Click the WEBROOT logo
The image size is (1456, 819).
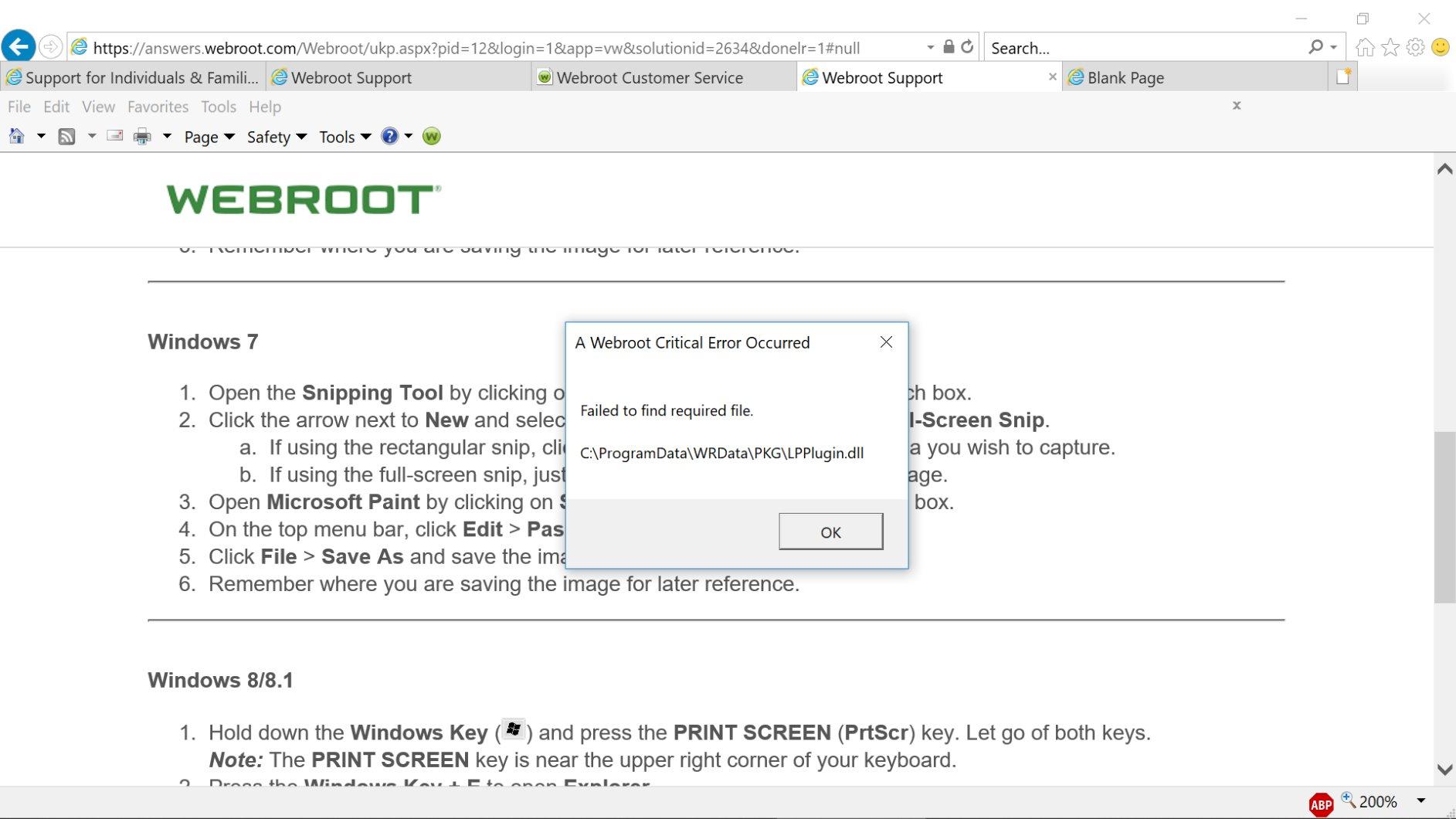click(304, 199)
